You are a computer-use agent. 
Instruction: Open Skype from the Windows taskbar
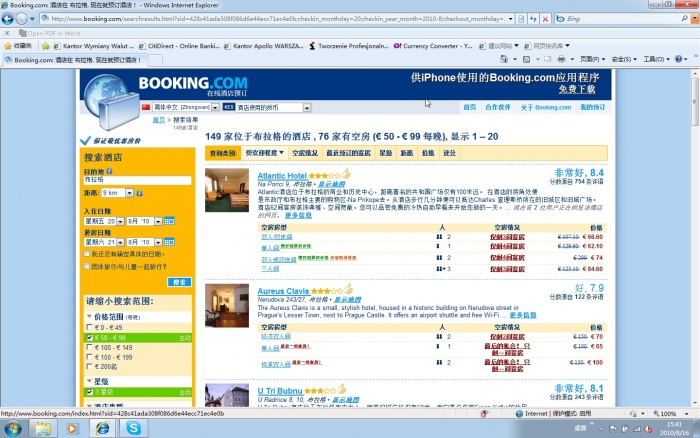[x=133, y=427]
